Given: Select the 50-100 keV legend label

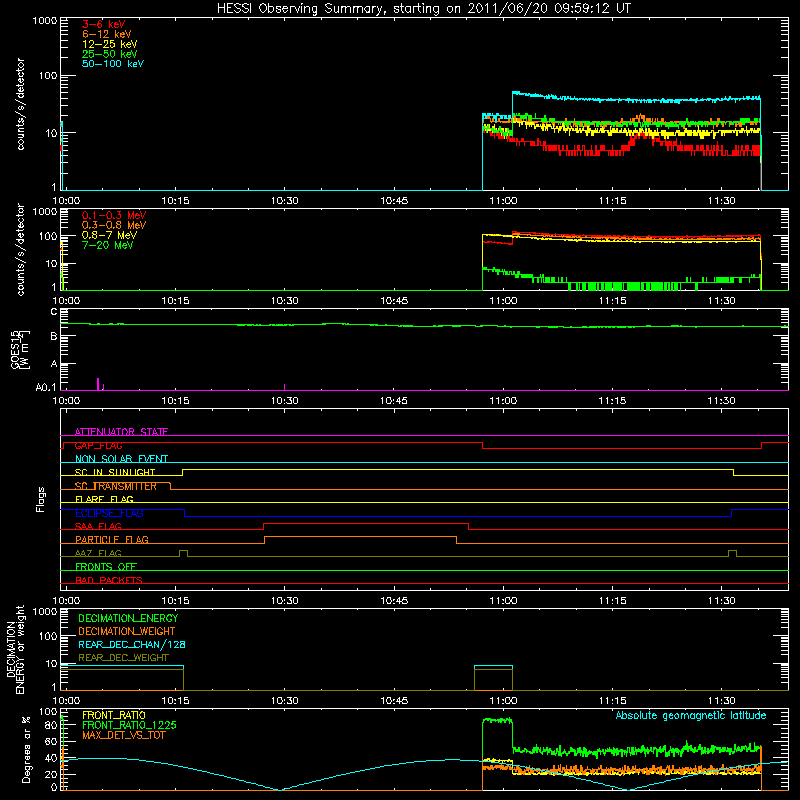Looking at the screenshot, I should tap(113, 64).
